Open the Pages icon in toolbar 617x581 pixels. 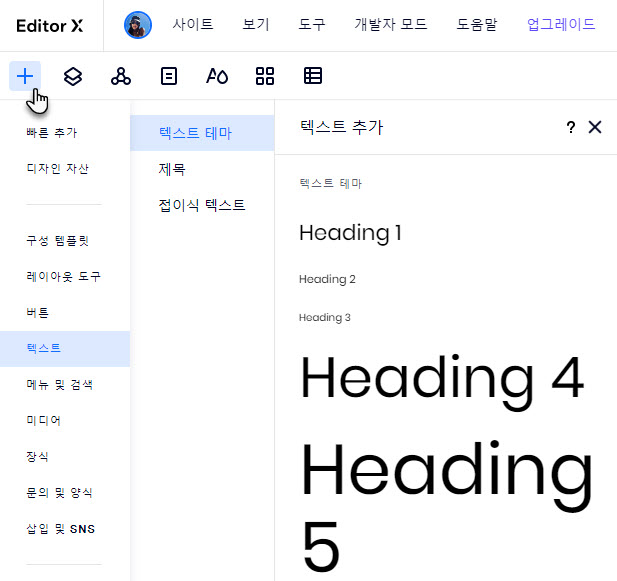pyautogui.click(x=169, y=76)
